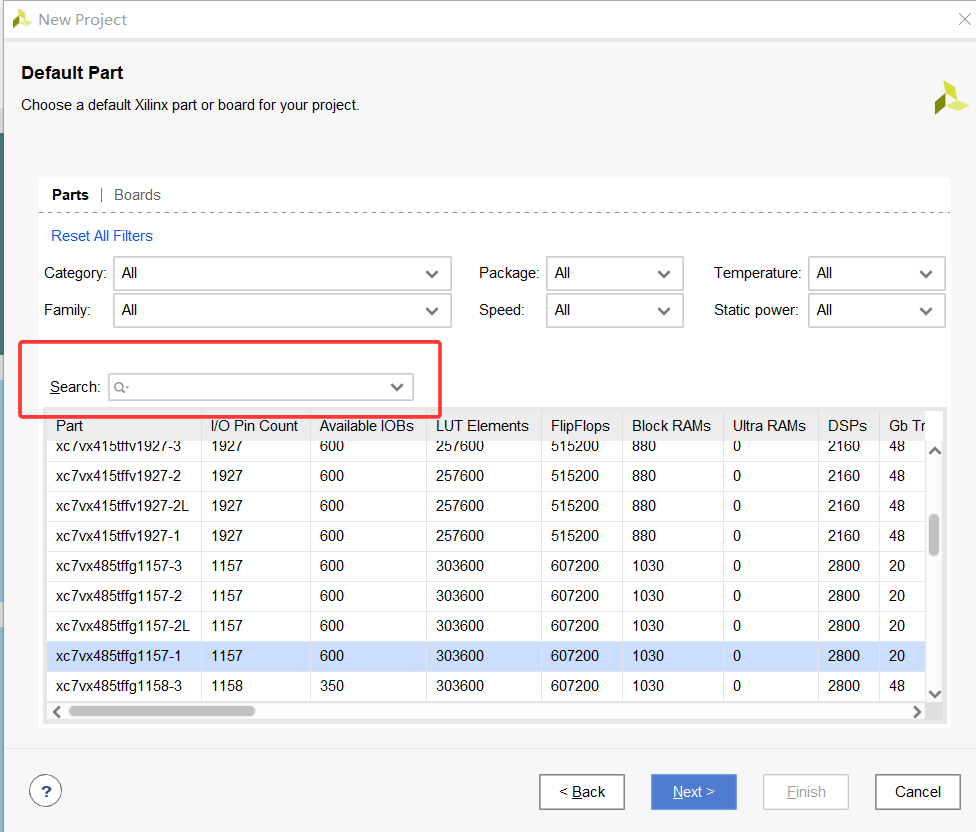Sort by Ultra RAMs column header
This screenshot has height=832, width=976.
[x=771, y=426]
